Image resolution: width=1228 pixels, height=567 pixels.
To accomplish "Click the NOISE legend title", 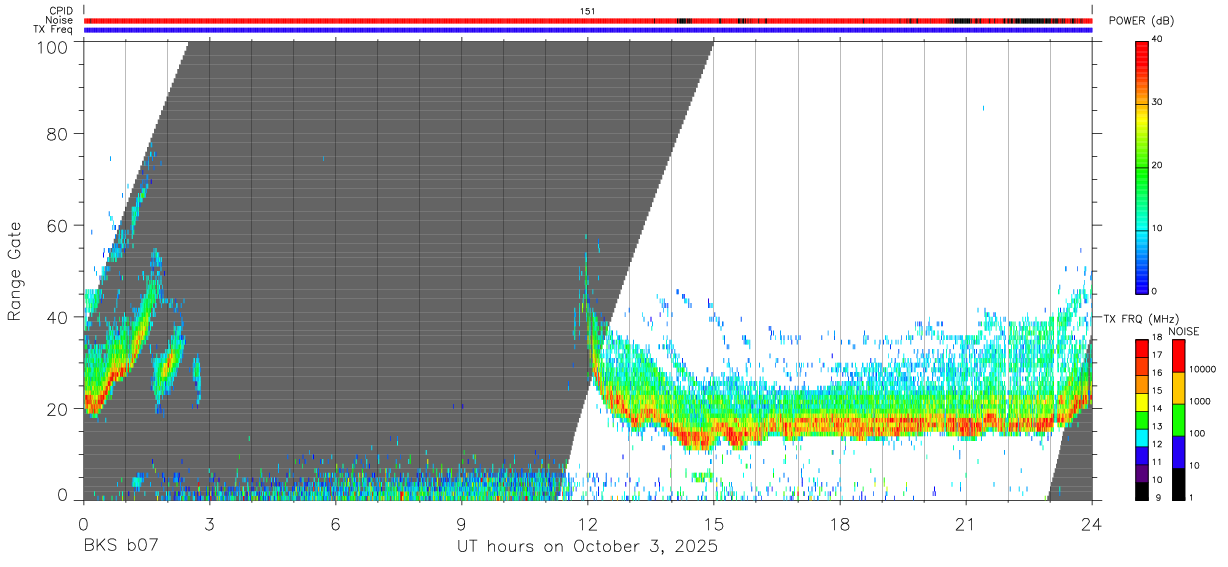I will click(1183, 331).
